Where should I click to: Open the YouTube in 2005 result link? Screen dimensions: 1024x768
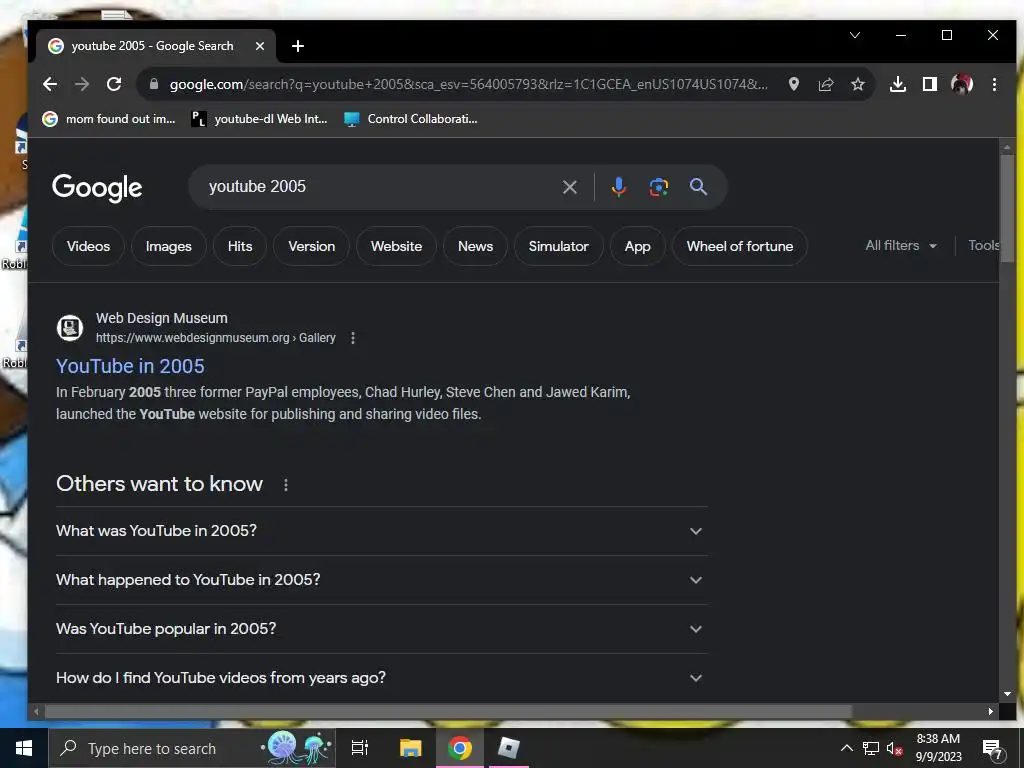click(x=130, y=366)
